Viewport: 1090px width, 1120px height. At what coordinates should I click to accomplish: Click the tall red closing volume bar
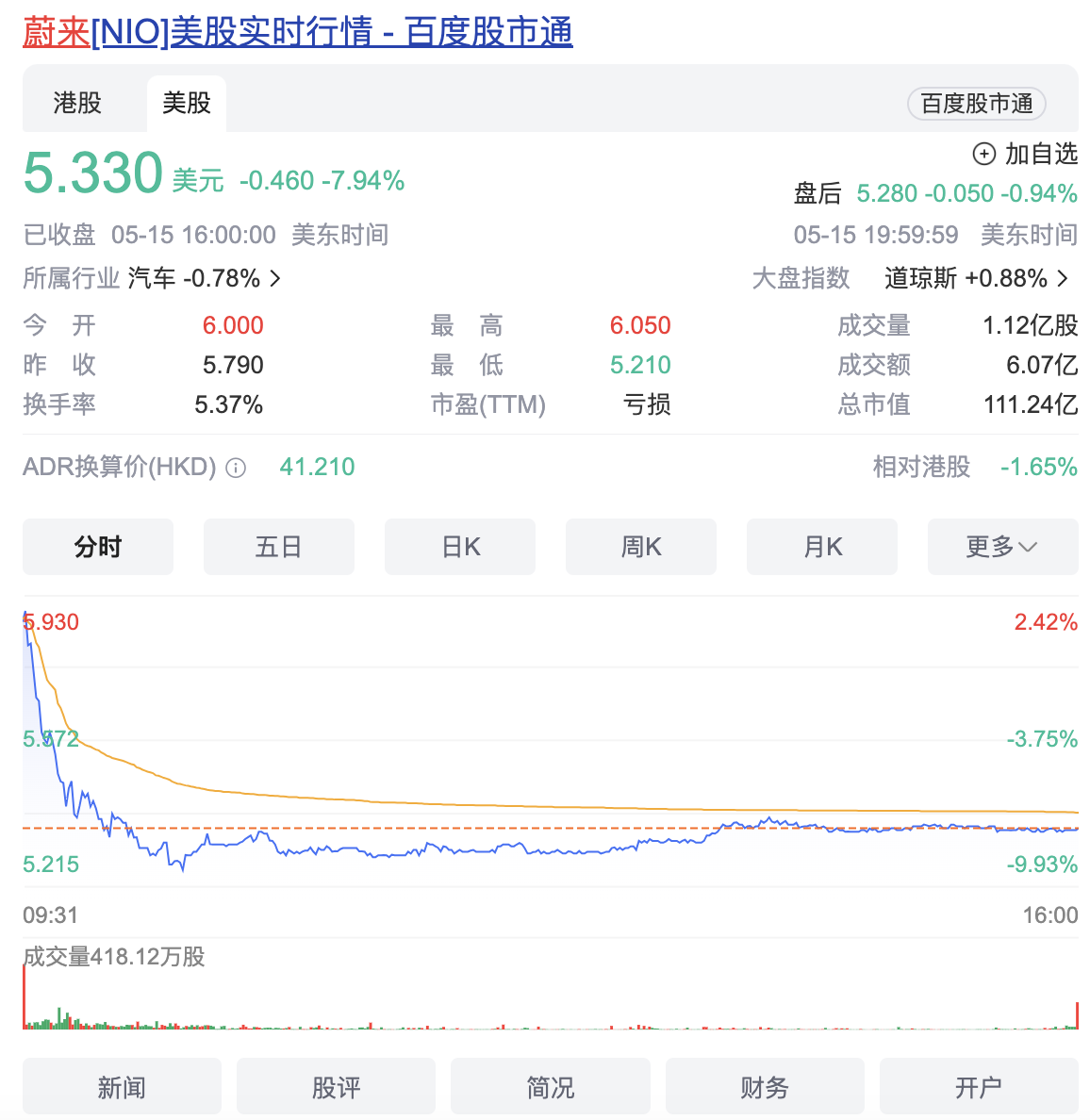(x=1077, y=1015)
